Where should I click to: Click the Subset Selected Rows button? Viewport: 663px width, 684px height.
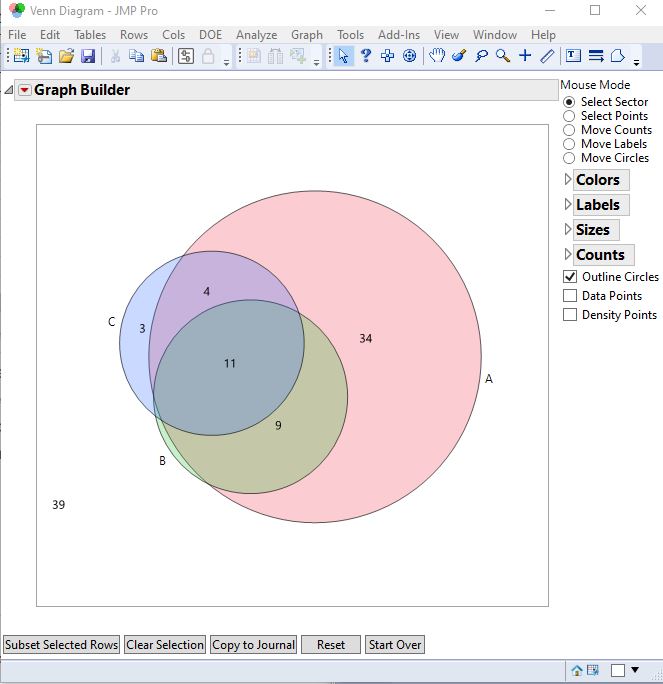click(x=62, y=645)
